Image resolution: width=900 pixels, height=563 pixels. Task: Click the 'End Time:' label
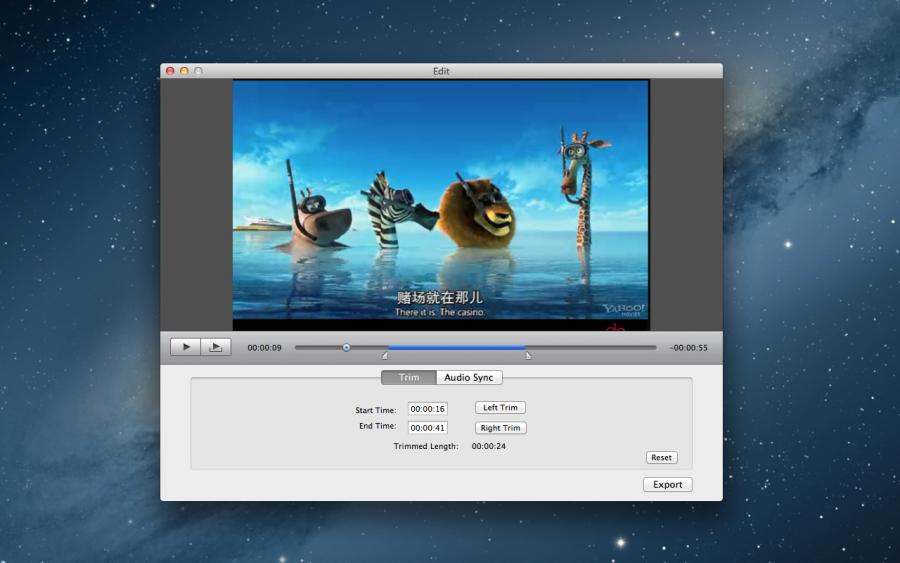pyautogui.click(x=377, y=426)
